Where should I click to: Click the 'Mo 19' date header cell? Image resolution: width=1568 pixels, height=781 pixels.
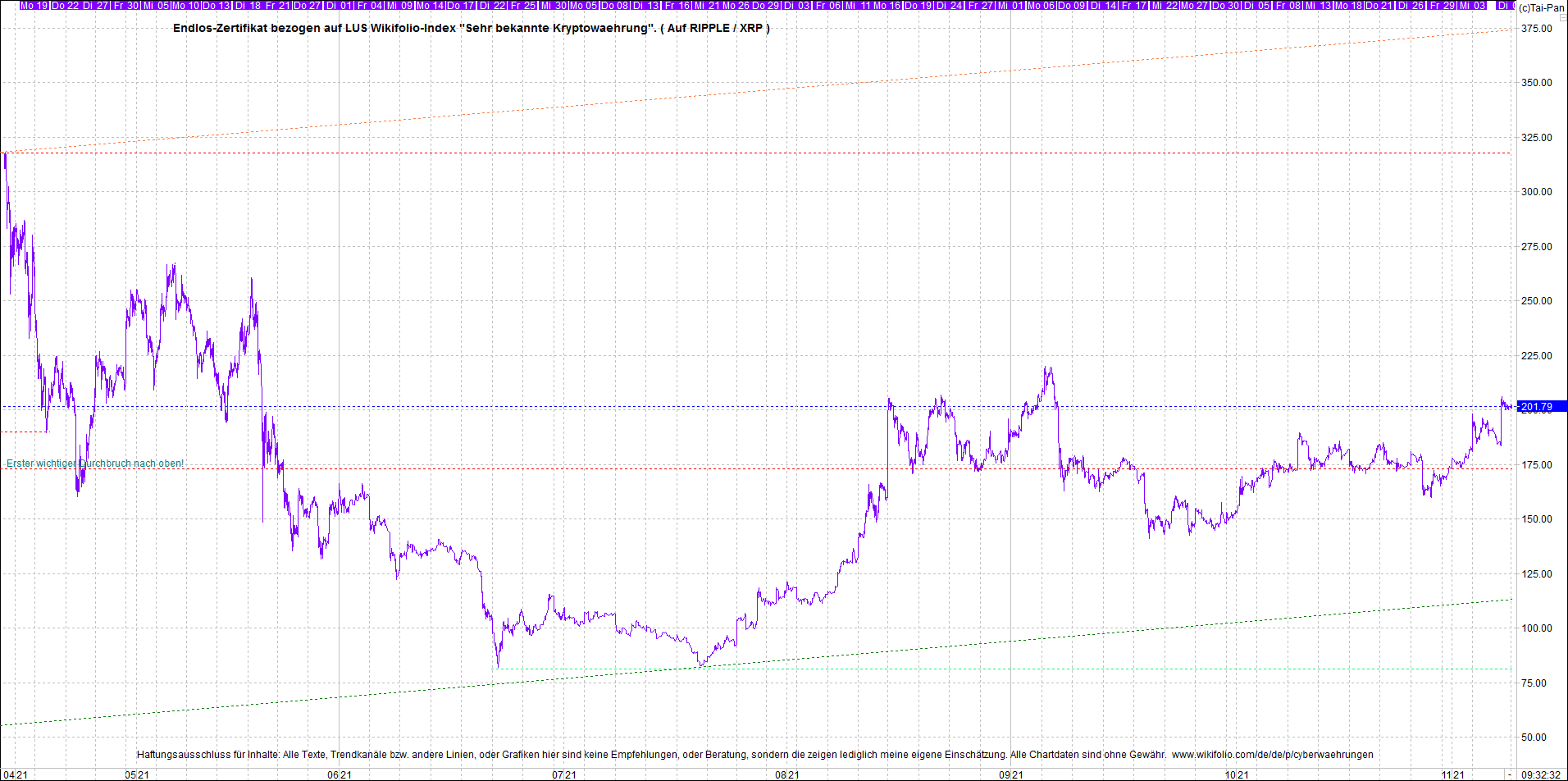coord(34,6)
